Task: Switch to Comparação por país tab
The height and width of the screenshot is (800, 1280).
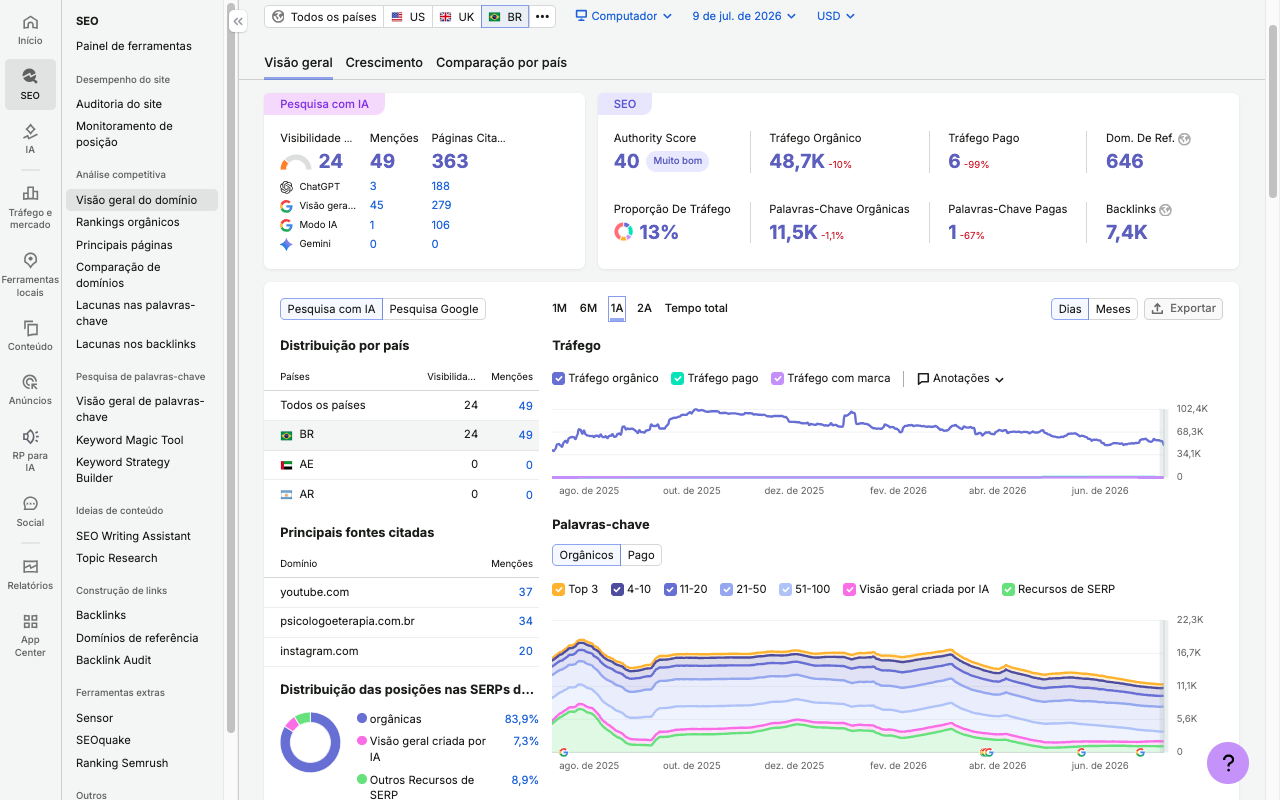Action: 501,62
